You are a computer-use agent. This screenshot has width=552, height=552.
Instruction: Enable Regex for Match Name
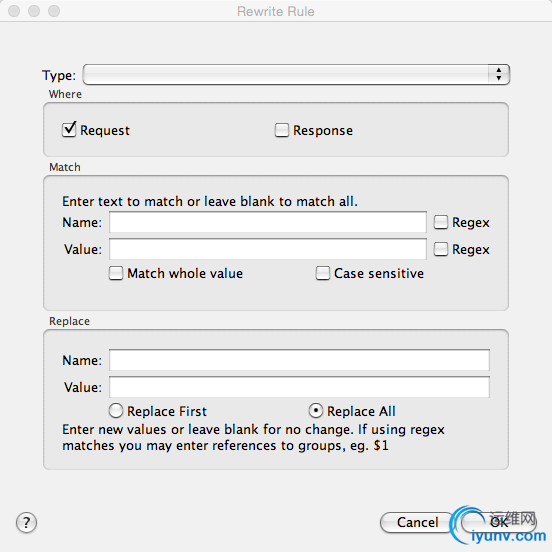click(x=441, y=222)
